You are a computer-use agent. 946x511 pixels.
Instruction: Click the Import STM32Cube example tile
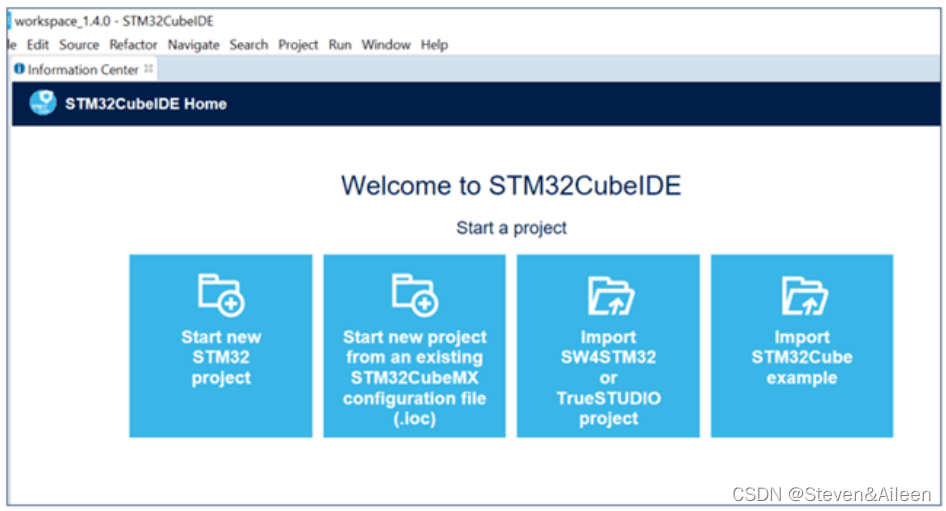point(802,346)
